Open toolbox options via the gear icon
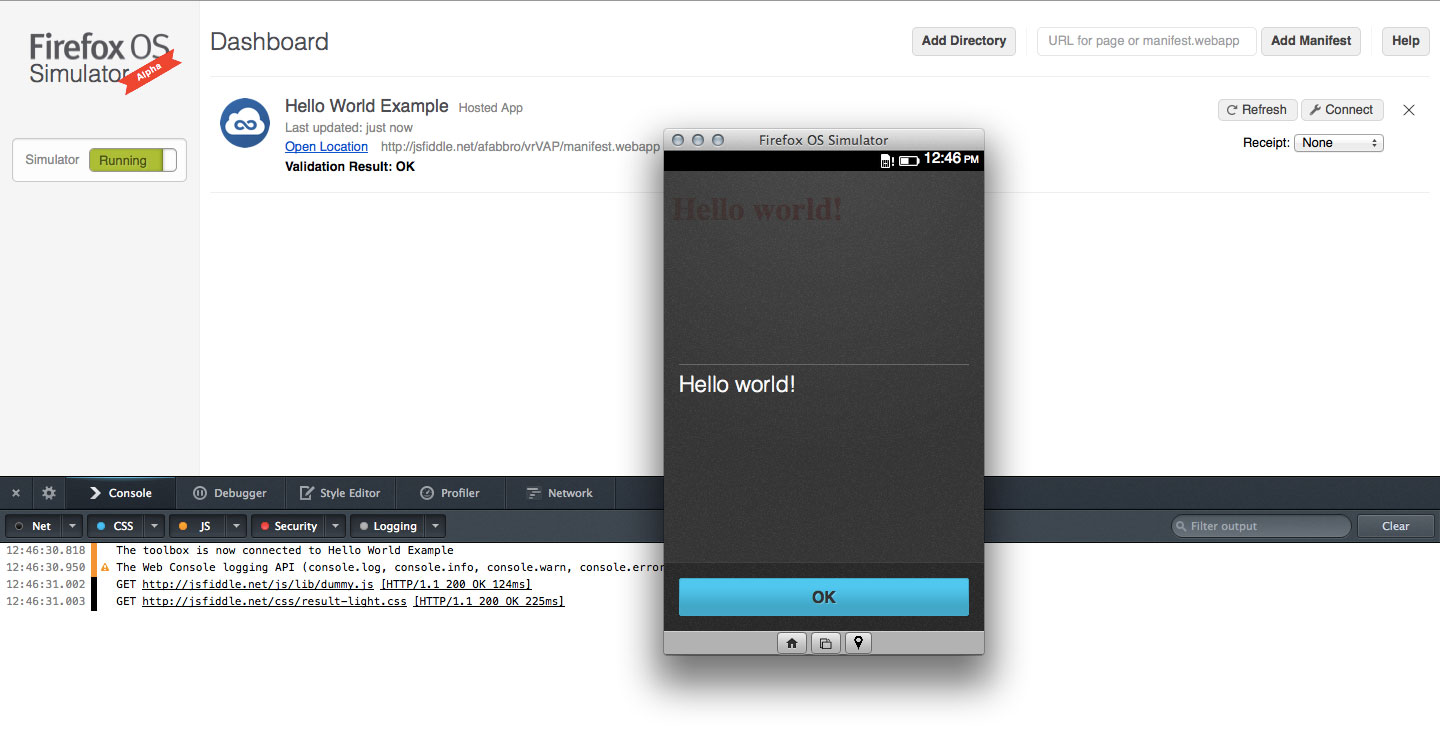The image size is (1440, 755). click(48, 493)
